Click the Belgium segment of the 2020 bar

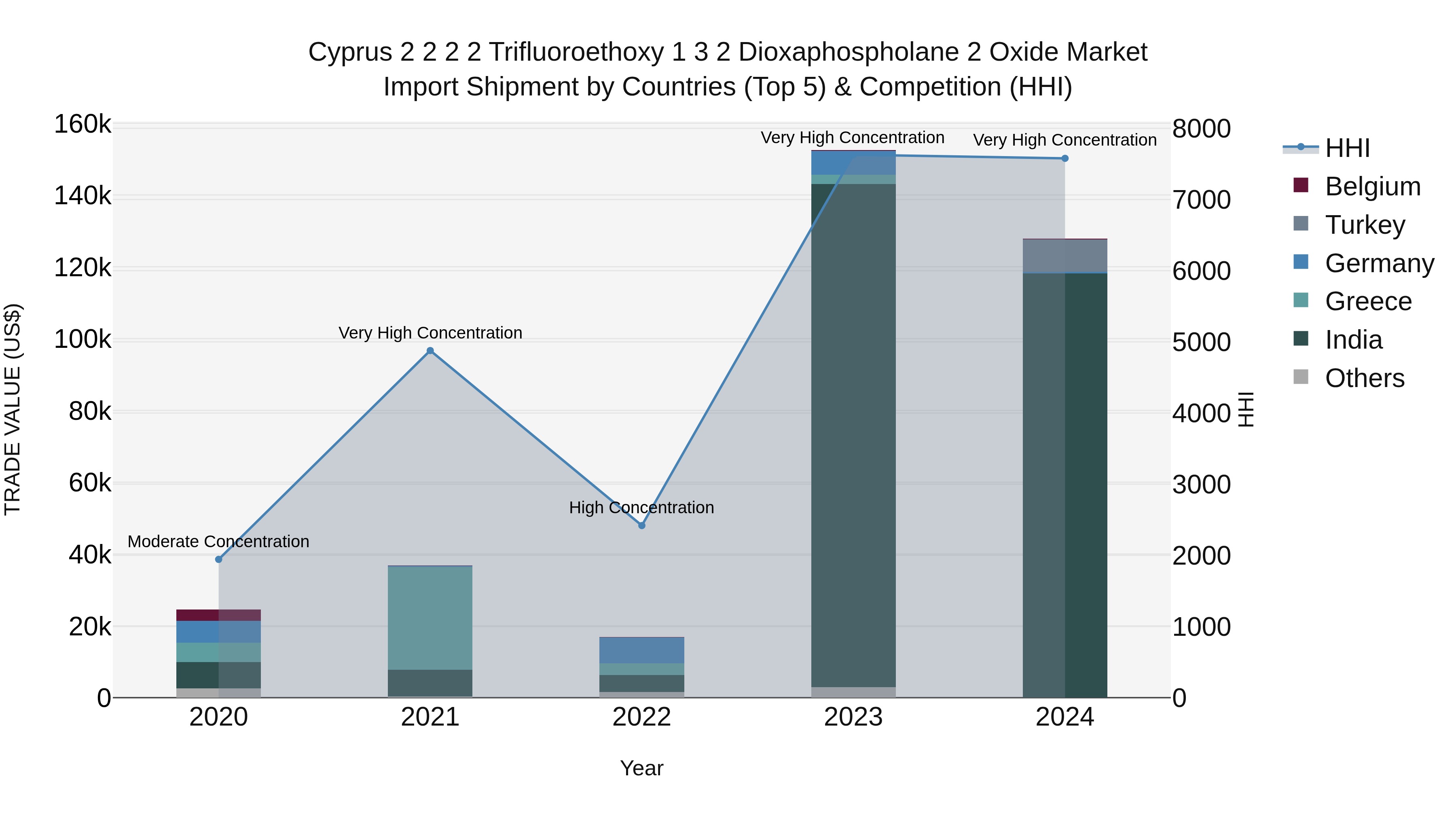[219, 616]
